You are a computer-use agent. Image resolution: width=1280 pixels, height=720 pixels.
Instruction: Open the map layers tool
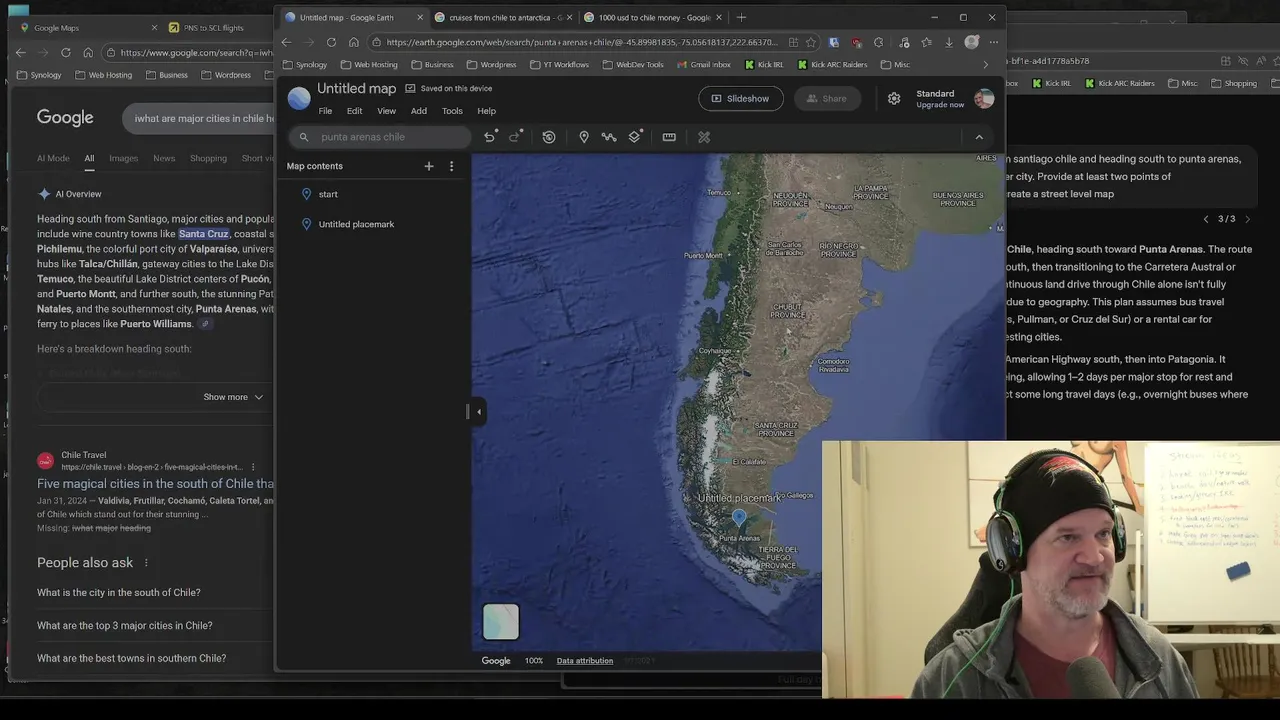click(x=635, y=137)
